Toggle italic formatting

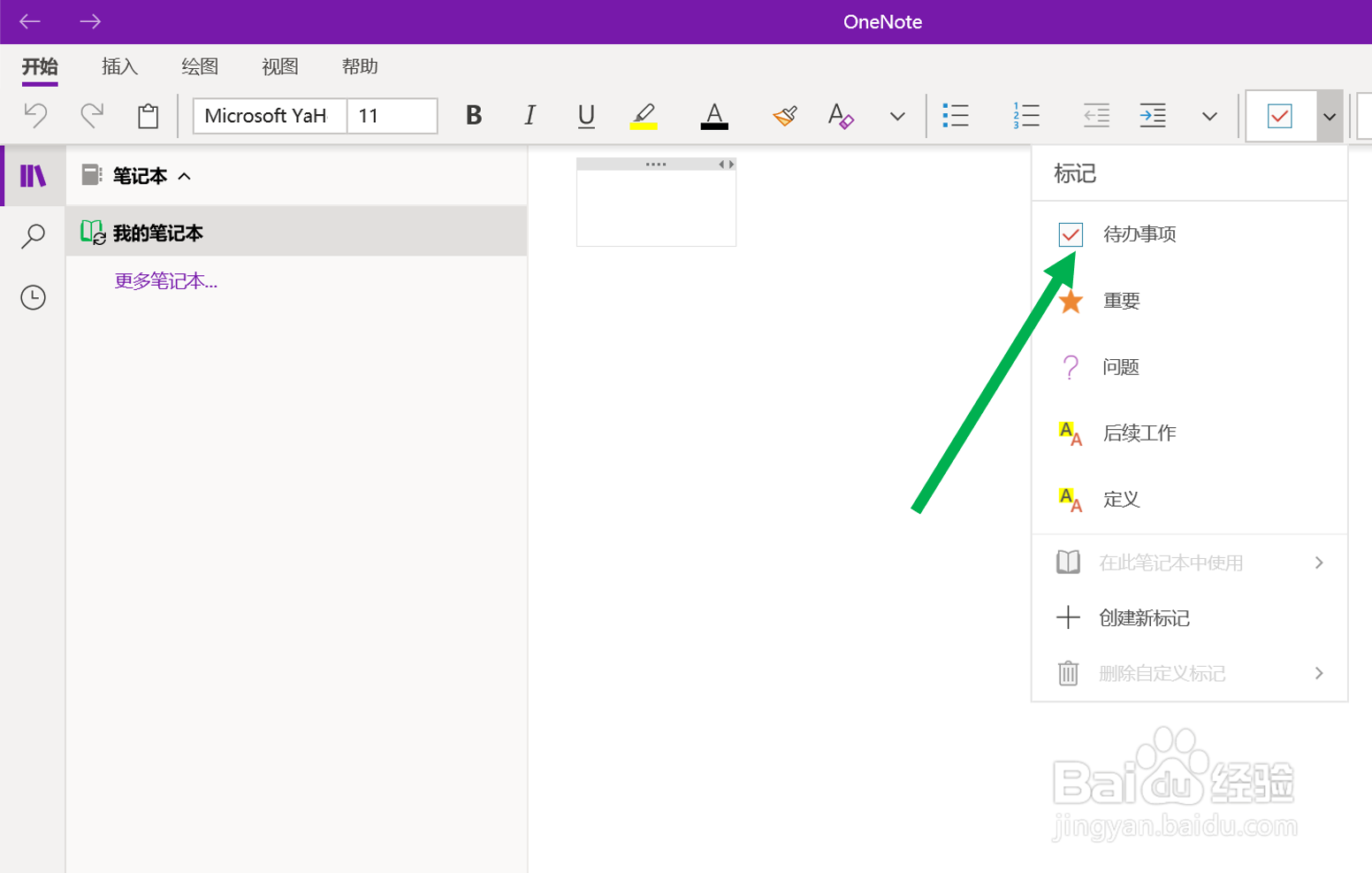(530, 115)
